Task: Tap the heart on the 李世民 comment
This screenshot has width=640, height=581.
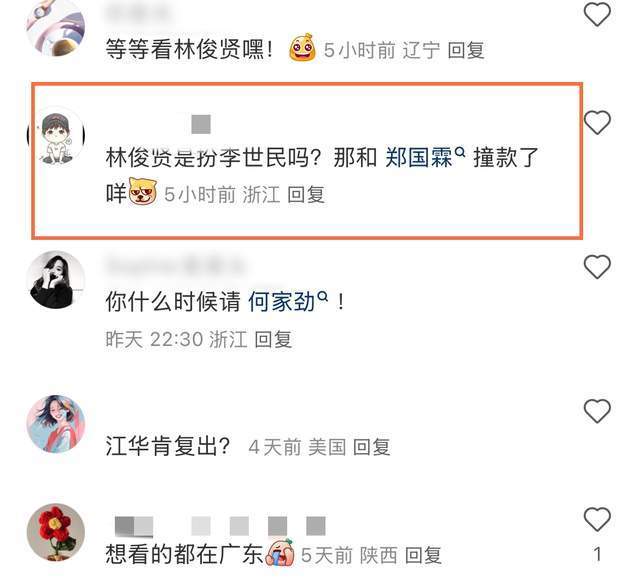Action: click(597, 122)
